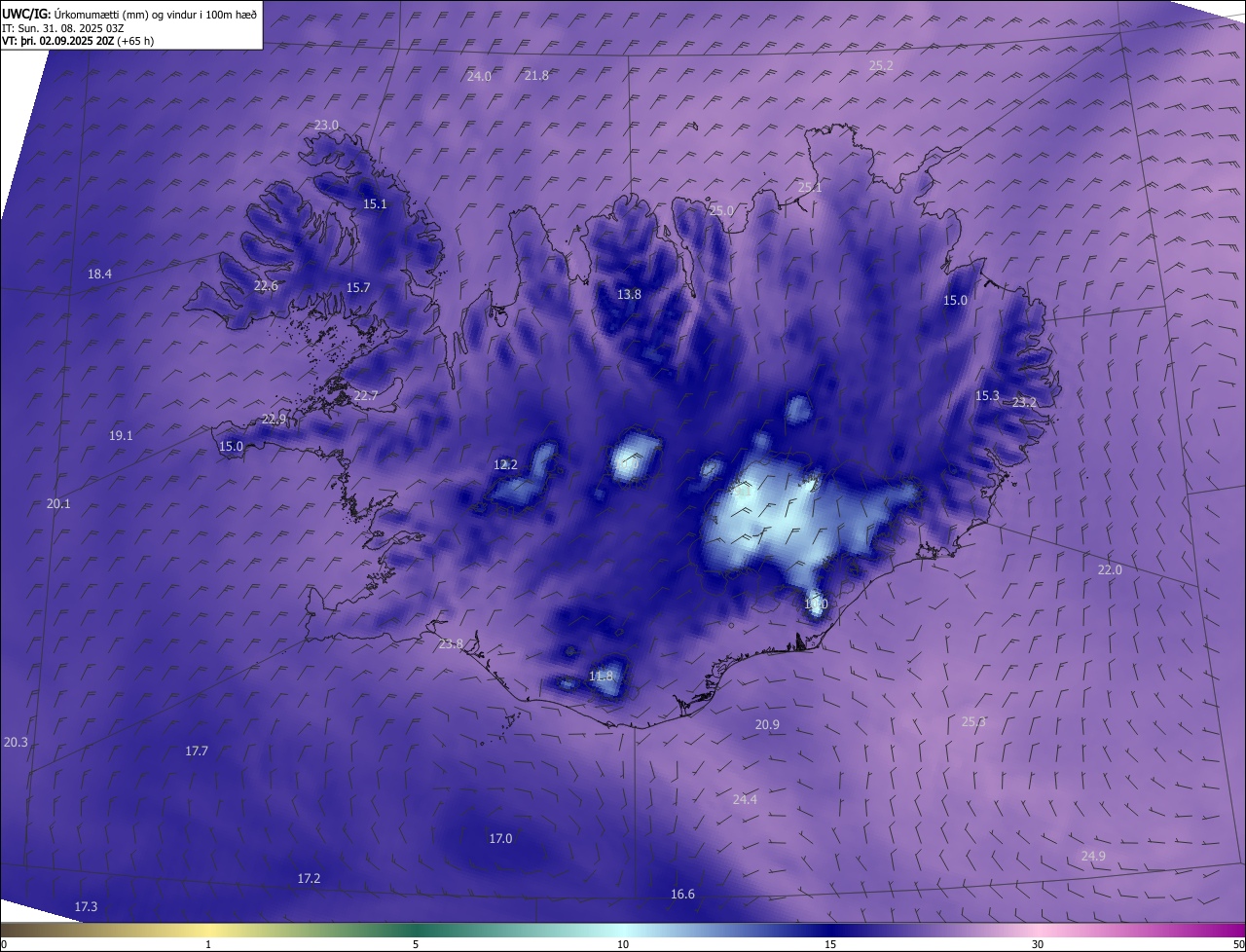
Task: Select the 17.7 value label
Action: 197,751
